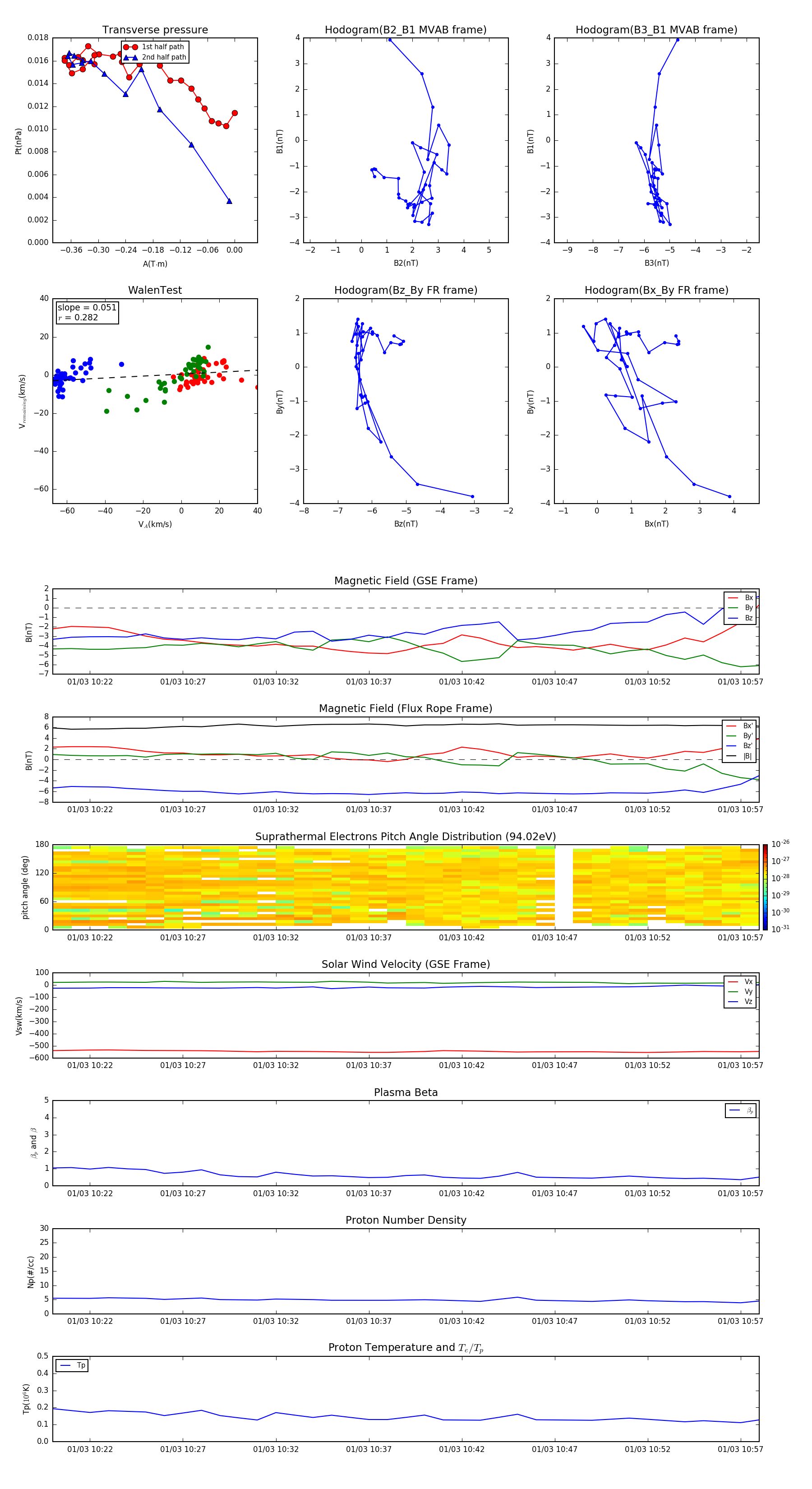Click the 'Hodogram(B3_B1 MVAB frame)' title
The width and height of the screenshot is (812, 1489).
656,30
